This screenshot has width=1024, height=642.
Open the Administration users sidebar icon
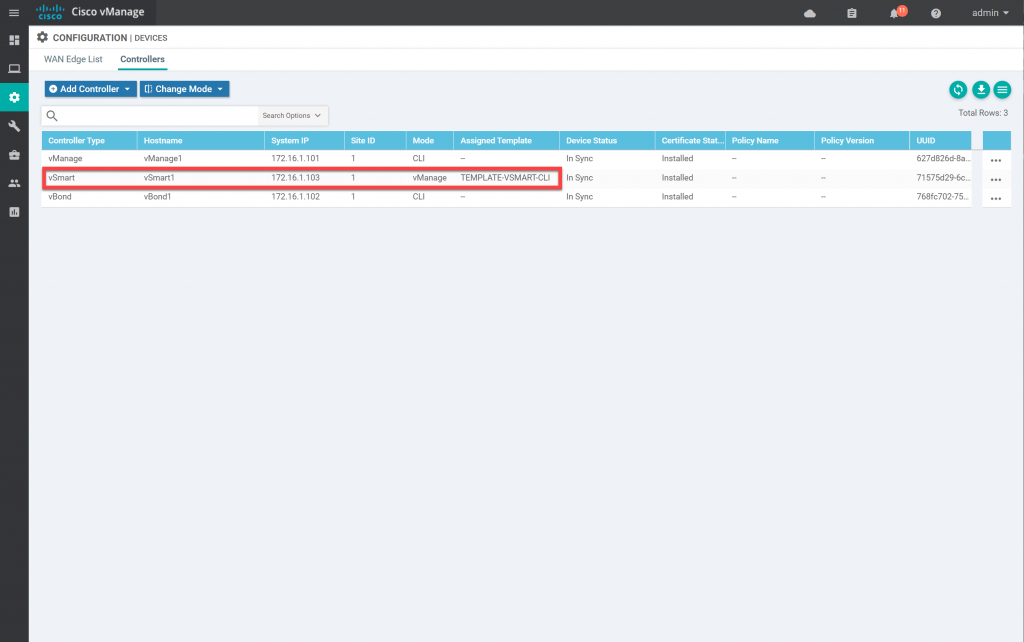14,184
